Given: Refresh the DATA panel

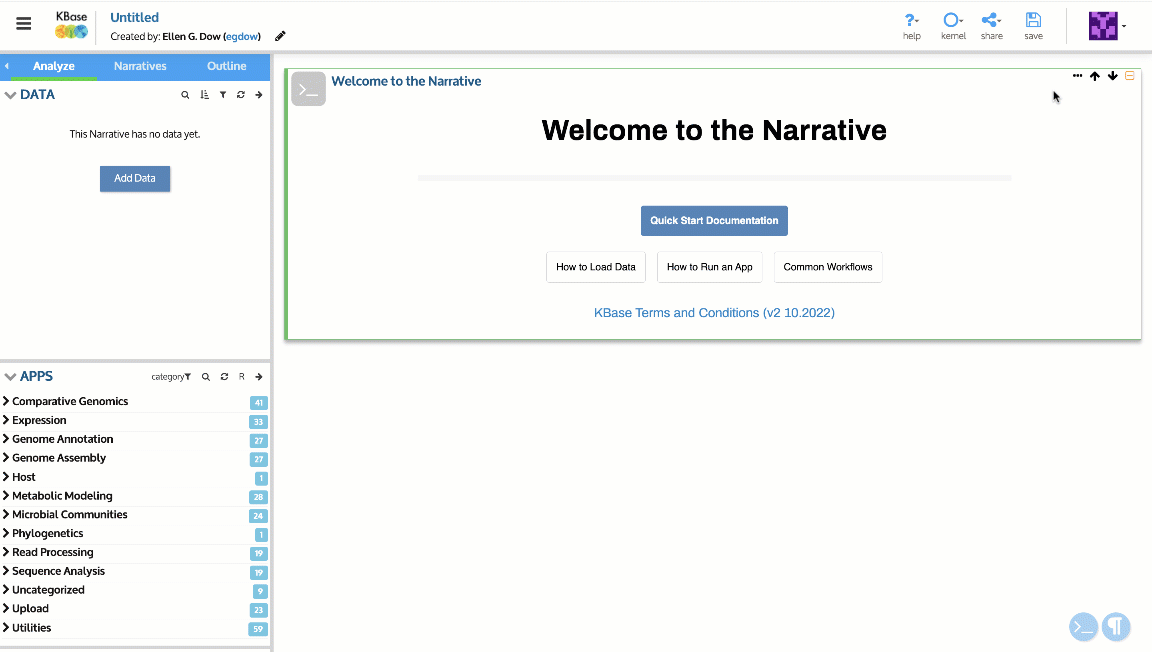Looking at the screenshot, I should pos(240,95).
